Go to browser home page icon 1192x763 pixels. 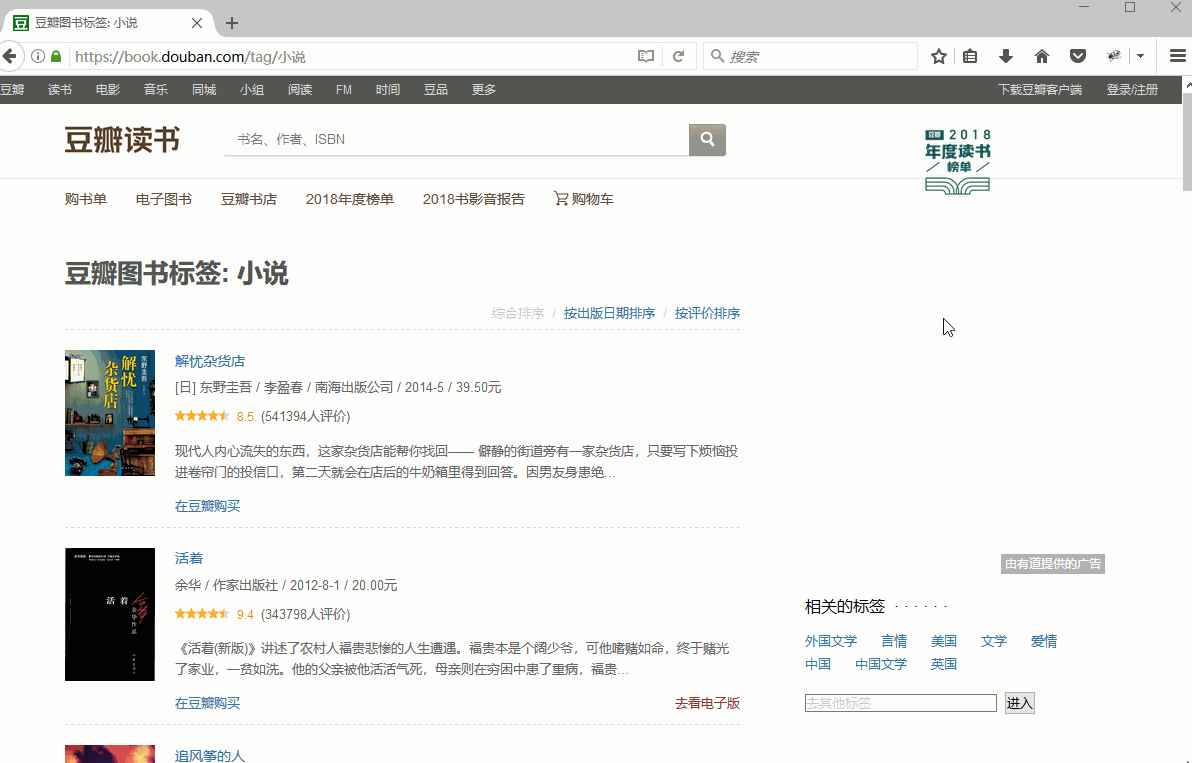click(x=1042, y=57)
